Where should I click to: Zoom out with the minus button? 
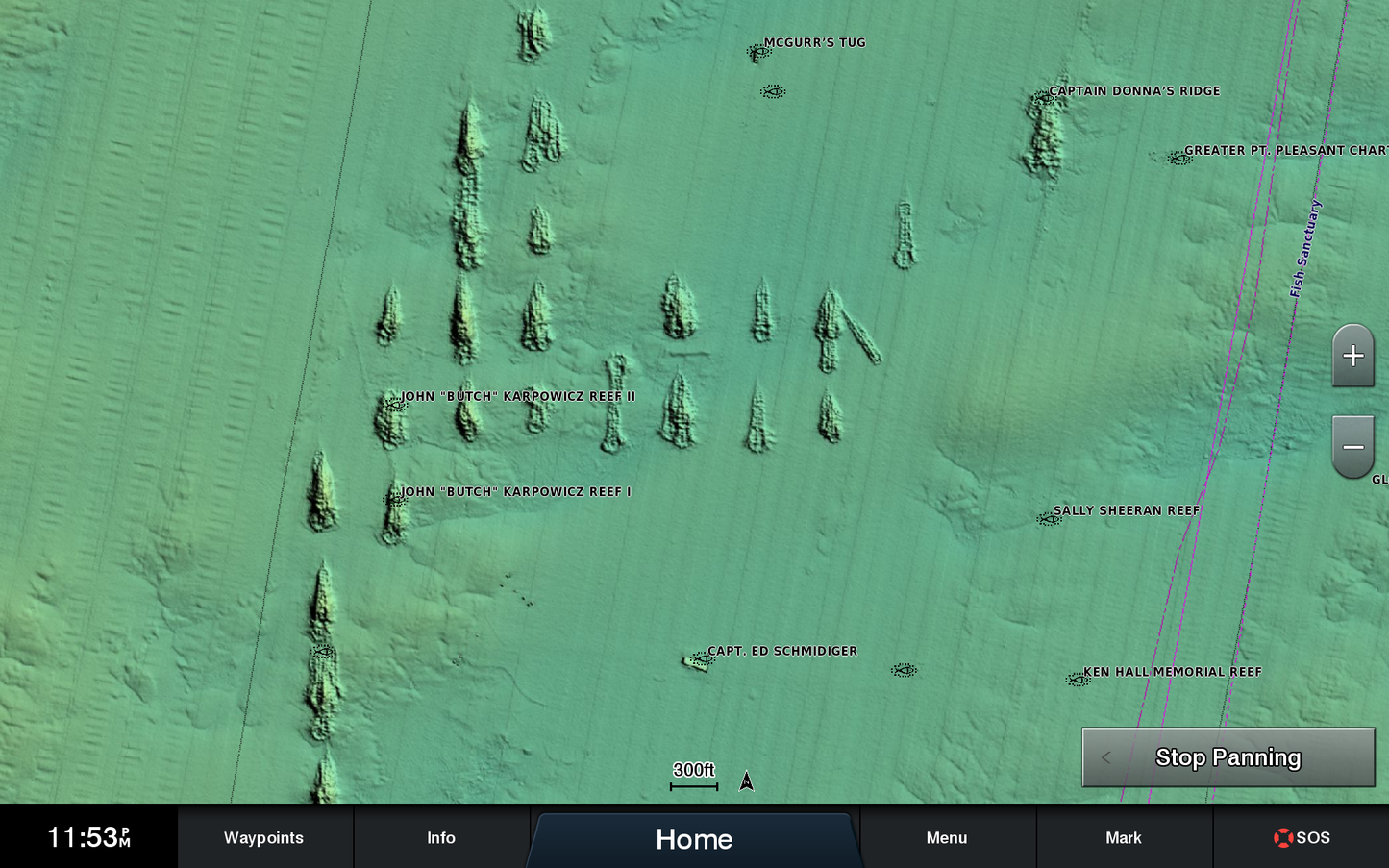(1352, 447)
